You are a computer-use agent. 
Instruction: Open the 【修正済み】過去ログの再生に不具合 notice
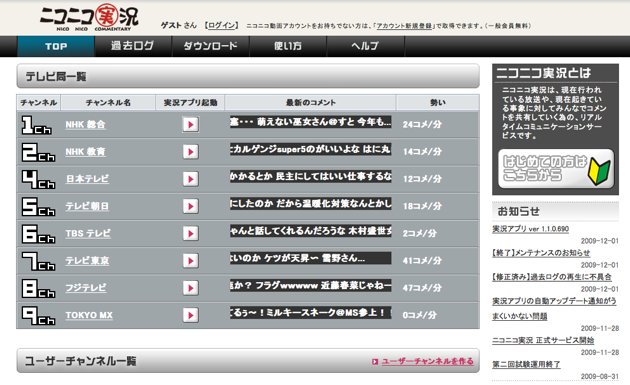tap(552, 277)
